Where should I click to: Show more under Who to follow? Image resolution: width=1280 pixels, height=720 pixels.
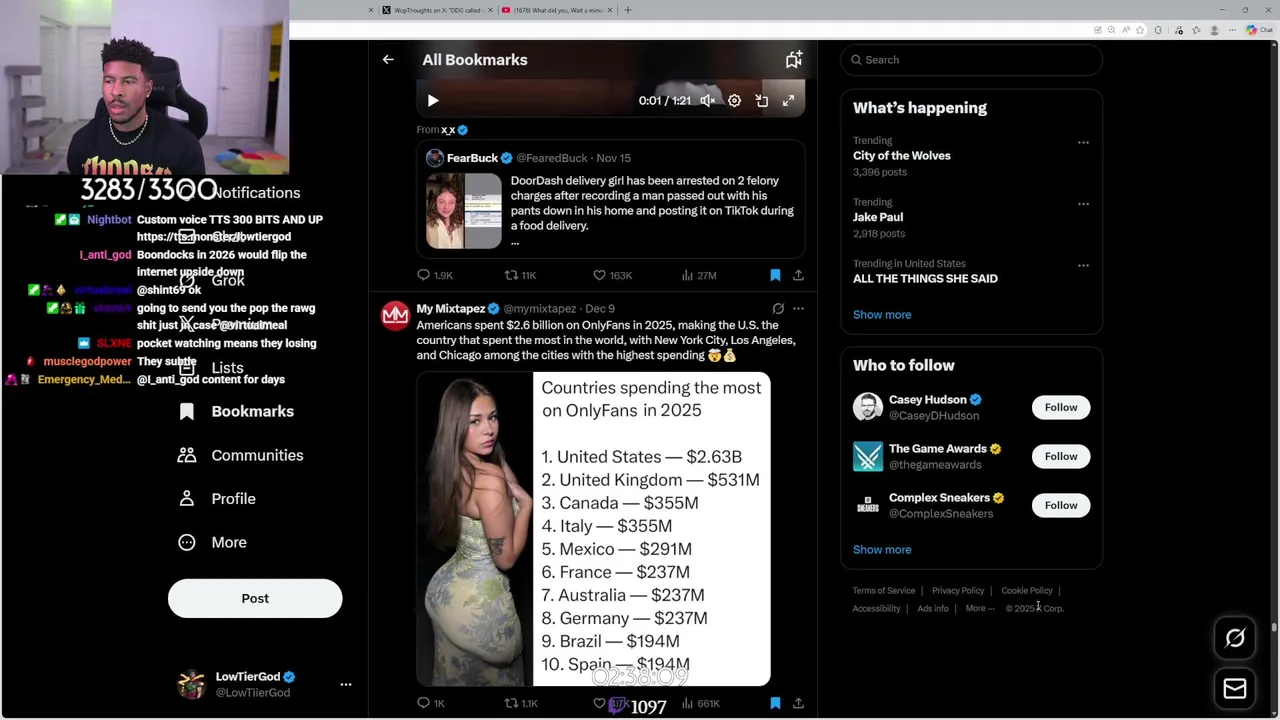coord(882,550)
